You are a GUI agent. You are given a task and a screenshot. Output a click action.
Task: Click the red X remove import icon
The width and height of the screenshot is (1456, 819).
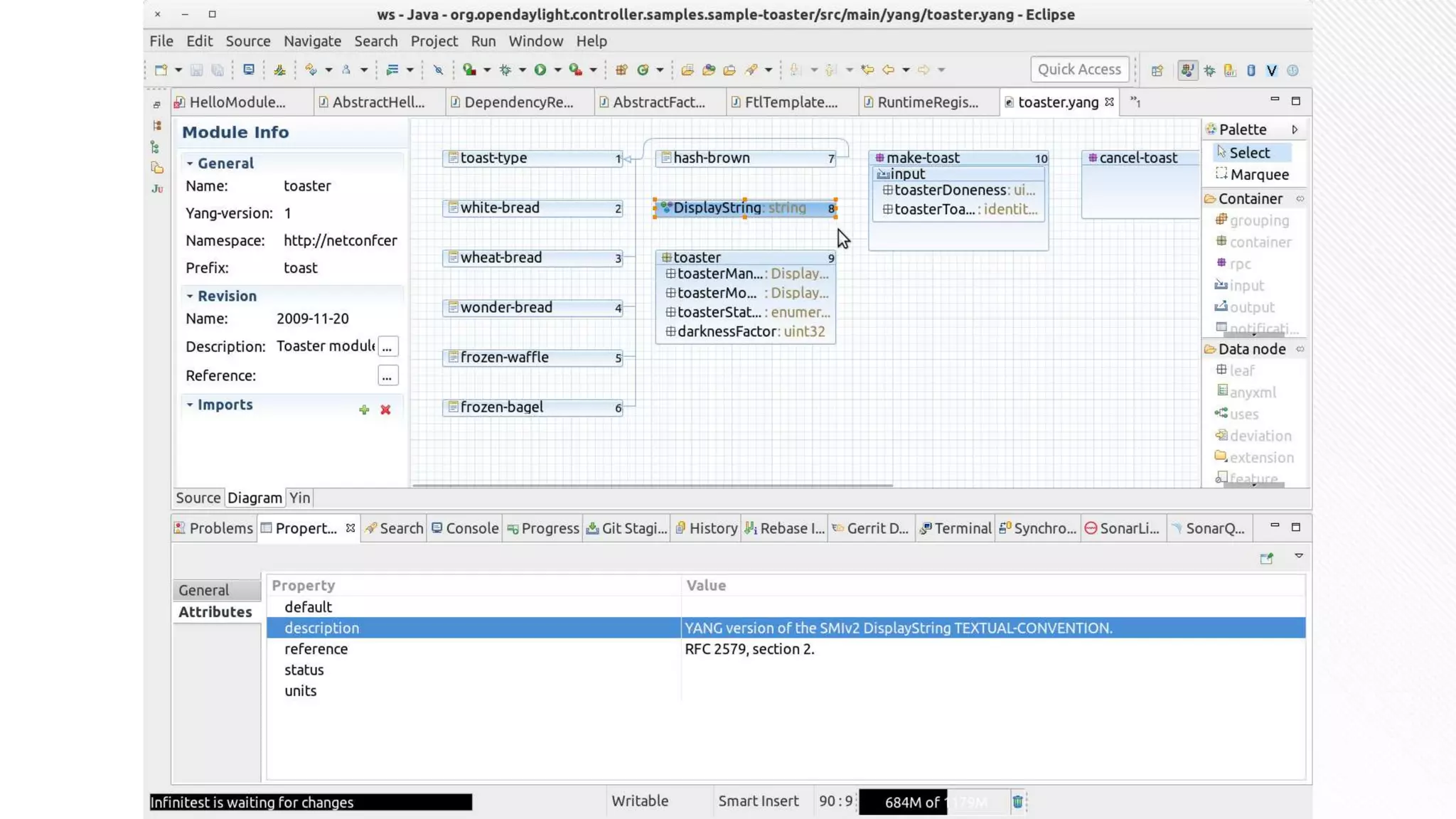(x=385, y=409)
